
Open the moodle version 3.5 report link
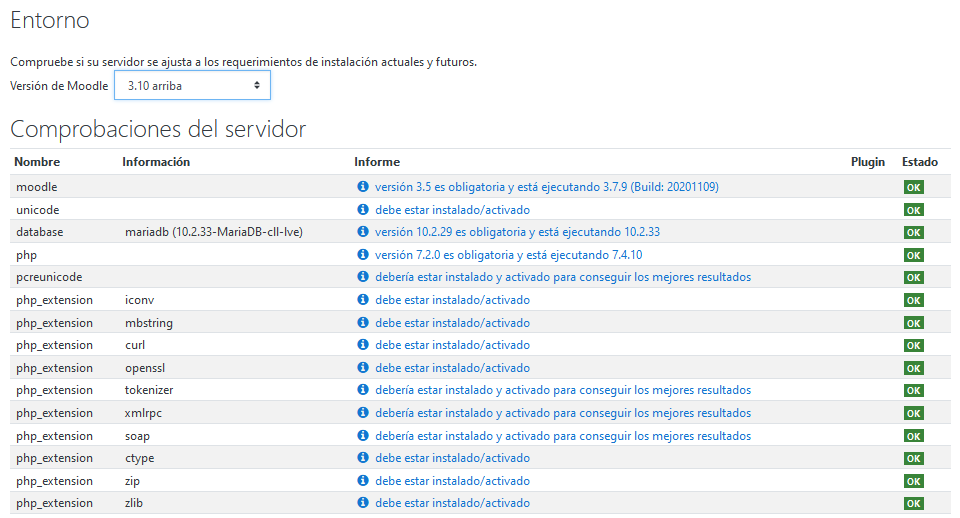[547, 187]
